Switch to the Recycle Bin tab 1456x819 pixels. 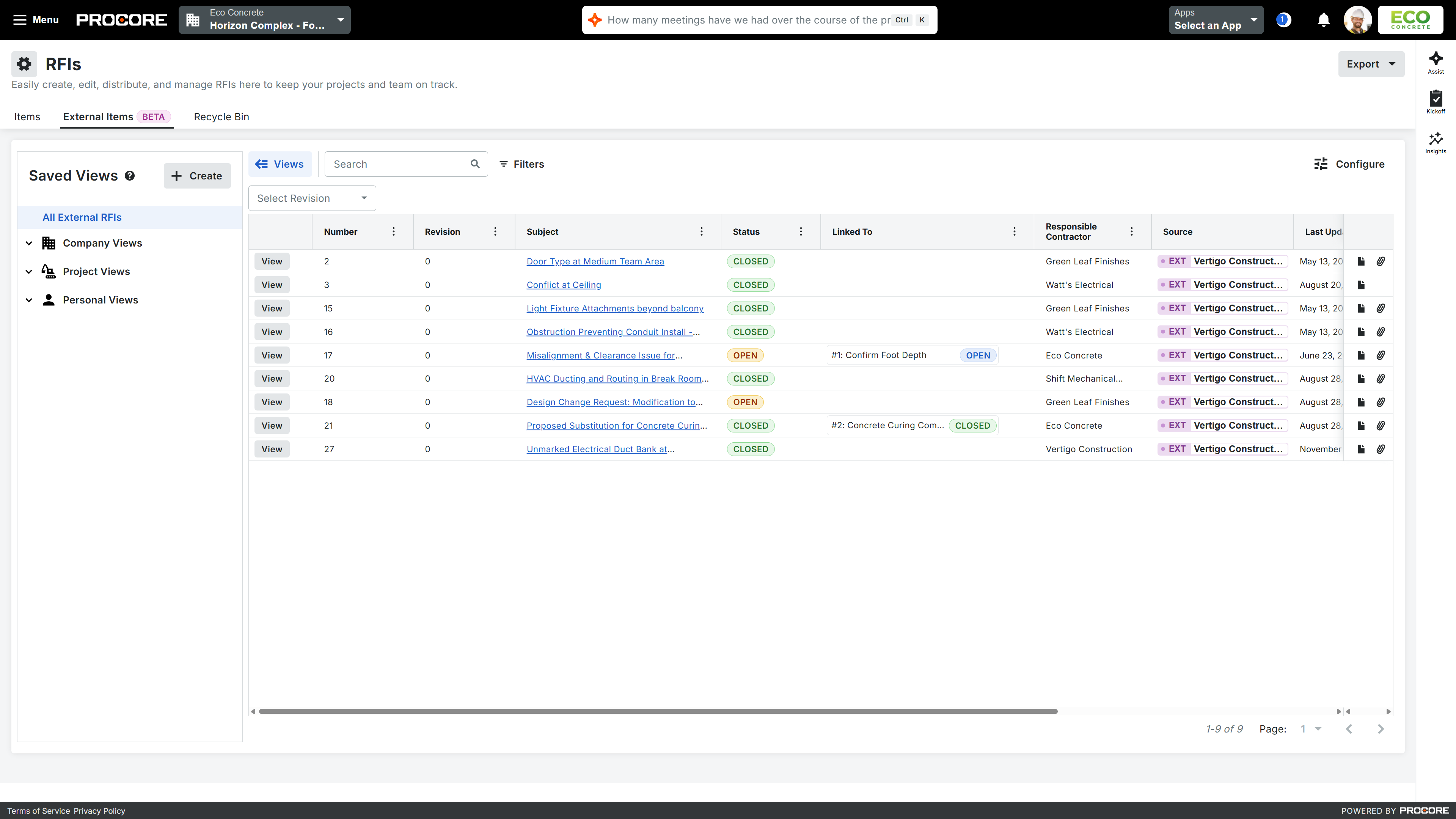[221, 117]
